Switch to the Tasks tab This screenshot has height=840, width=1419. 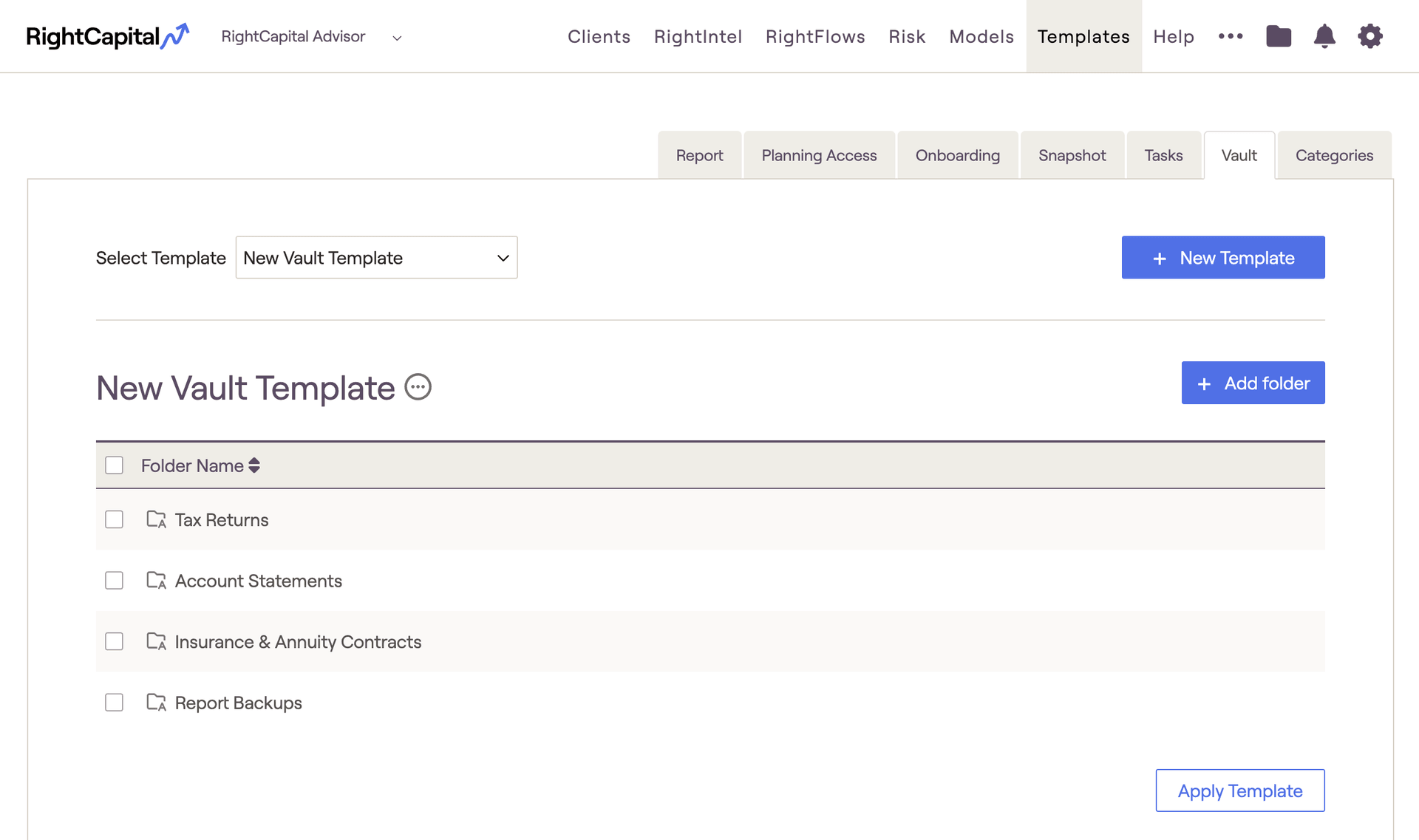coord(1164,155)
